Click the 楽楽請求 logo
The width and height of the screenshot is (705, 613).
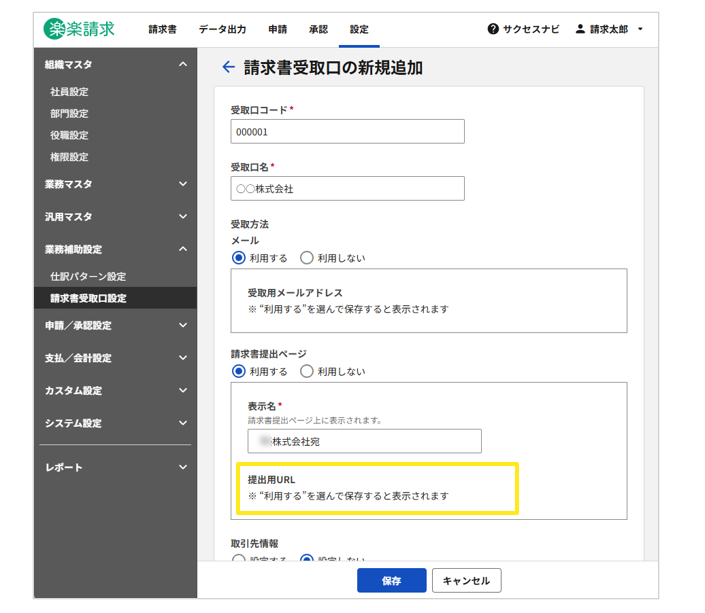[x=80, y=29]
